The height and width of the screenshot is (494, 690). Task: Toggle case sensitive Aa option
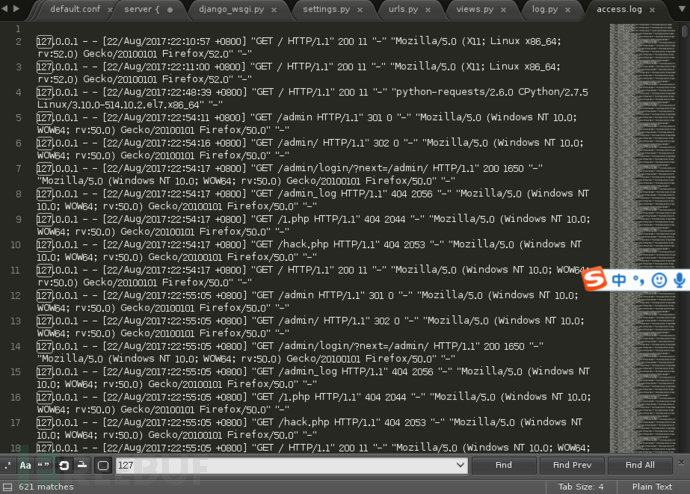click(26, 465)
